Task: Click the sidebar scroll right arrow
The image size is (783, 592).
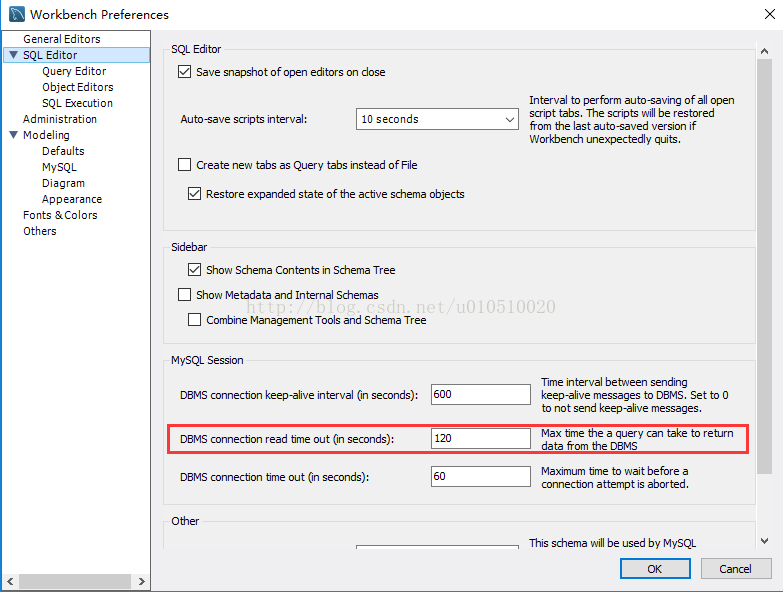Action: point(141,581)
